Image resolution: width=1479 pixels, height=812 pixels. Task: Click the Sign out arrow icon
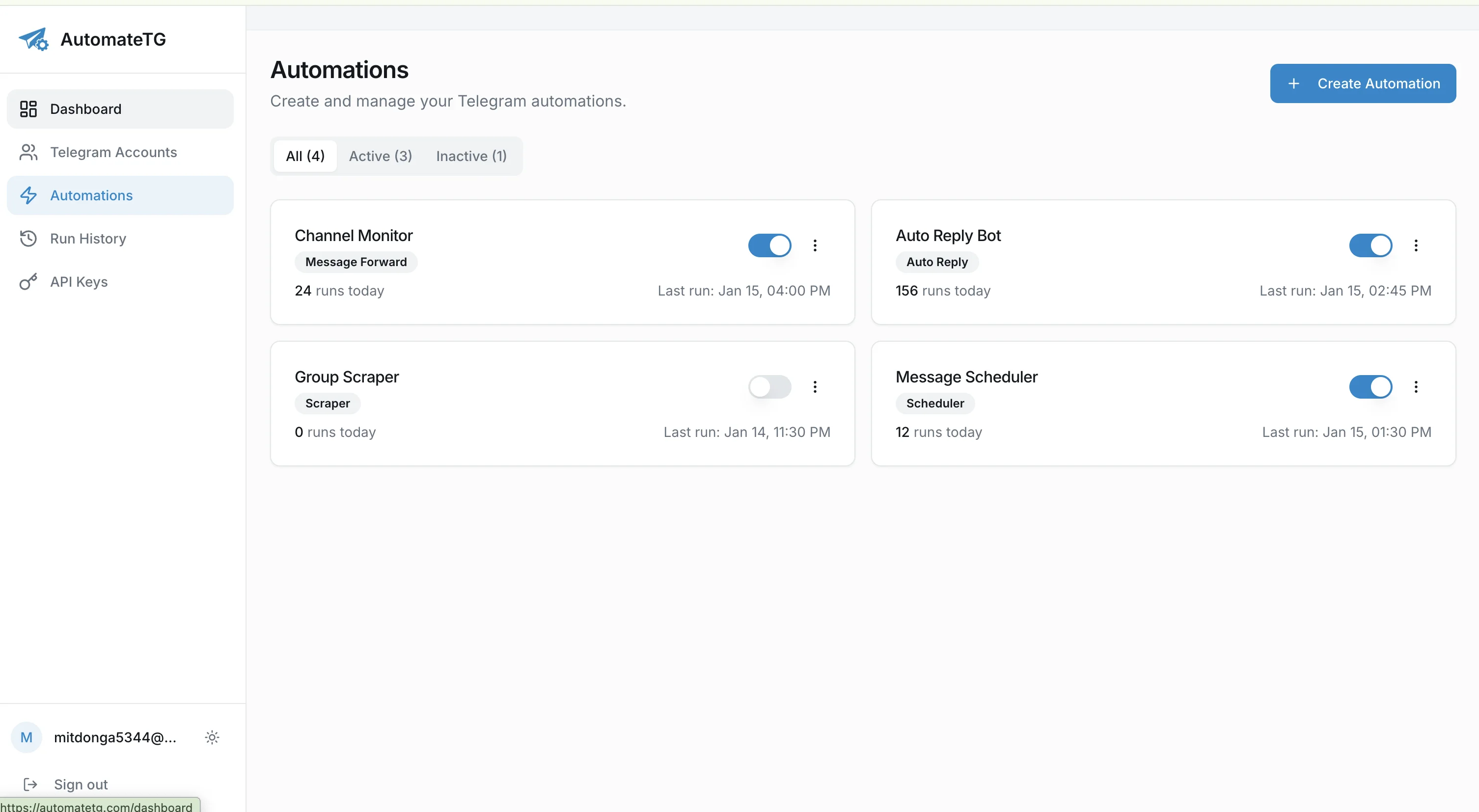click(x=30, y=785)
